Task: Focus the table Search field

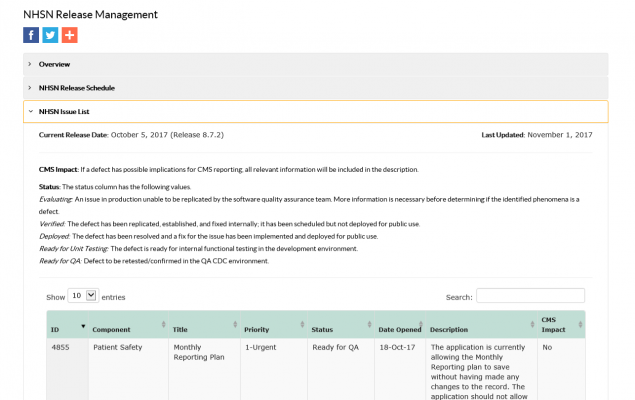Action: (530, 296)
